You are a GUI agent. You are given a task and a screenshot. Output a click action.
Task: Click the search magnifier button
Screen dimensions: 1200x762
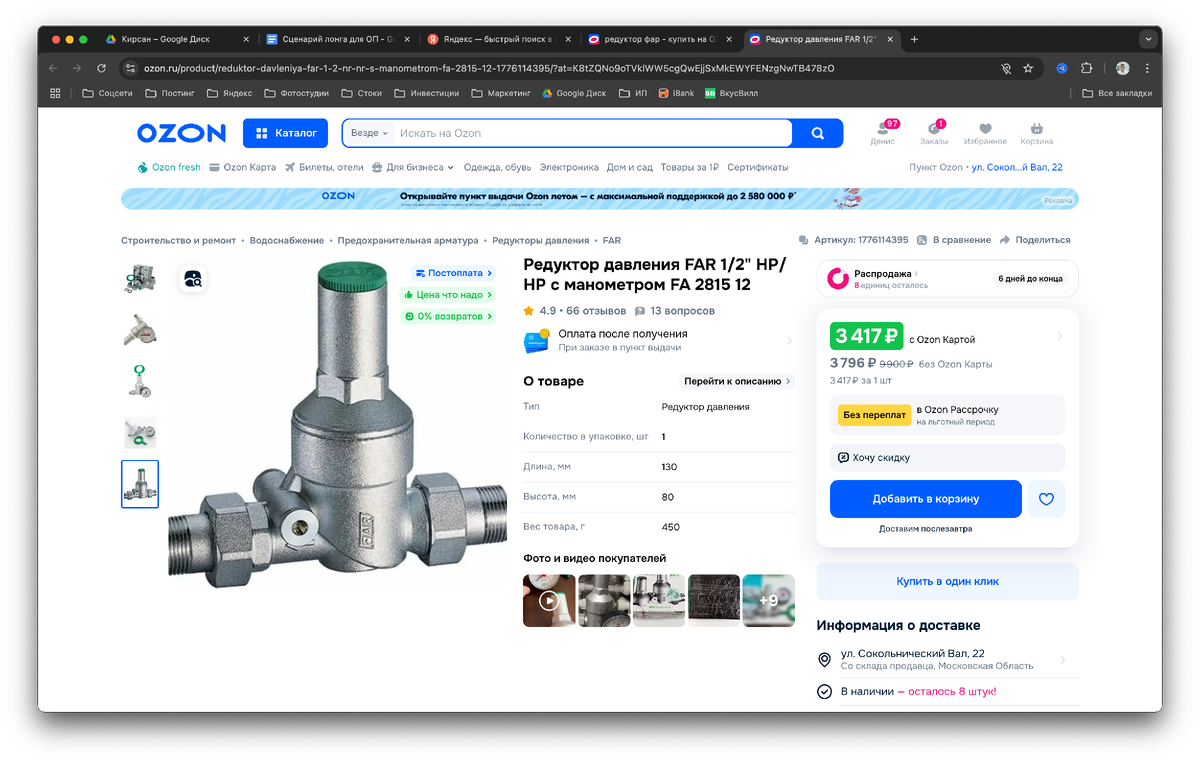click(818, 133)
